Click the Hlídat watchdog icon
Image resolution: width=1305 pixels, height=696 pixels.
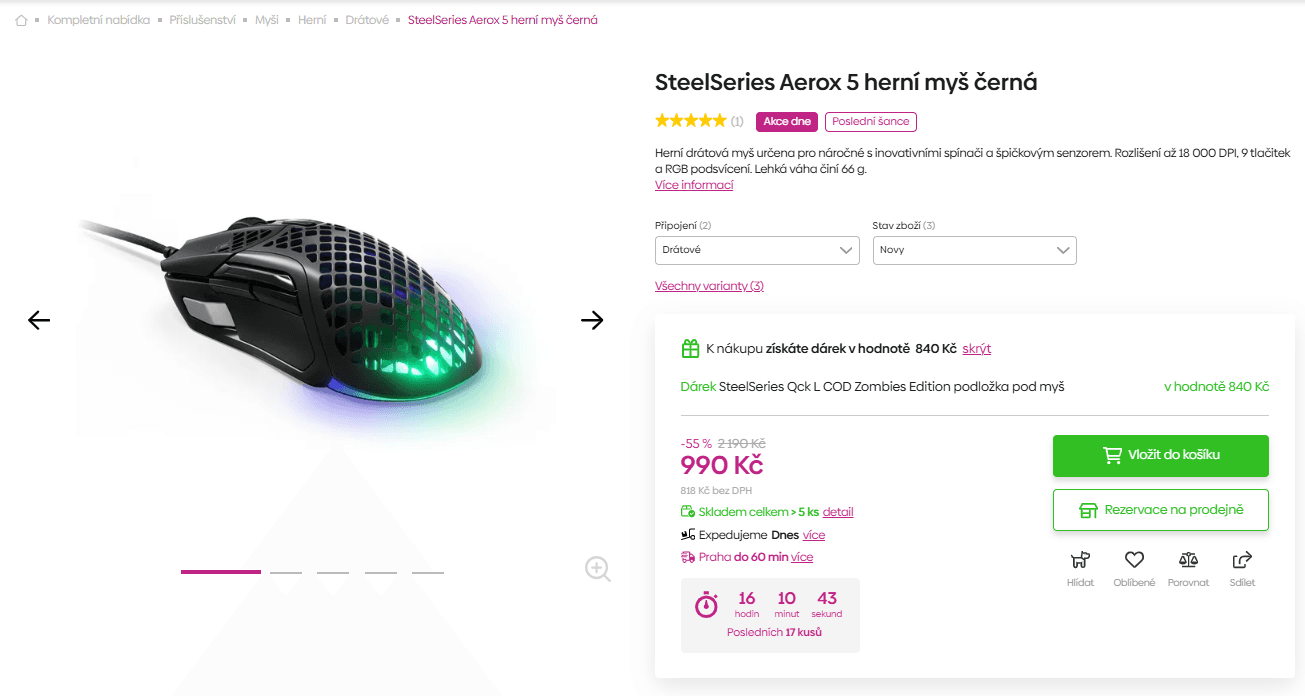[1080, 561]
